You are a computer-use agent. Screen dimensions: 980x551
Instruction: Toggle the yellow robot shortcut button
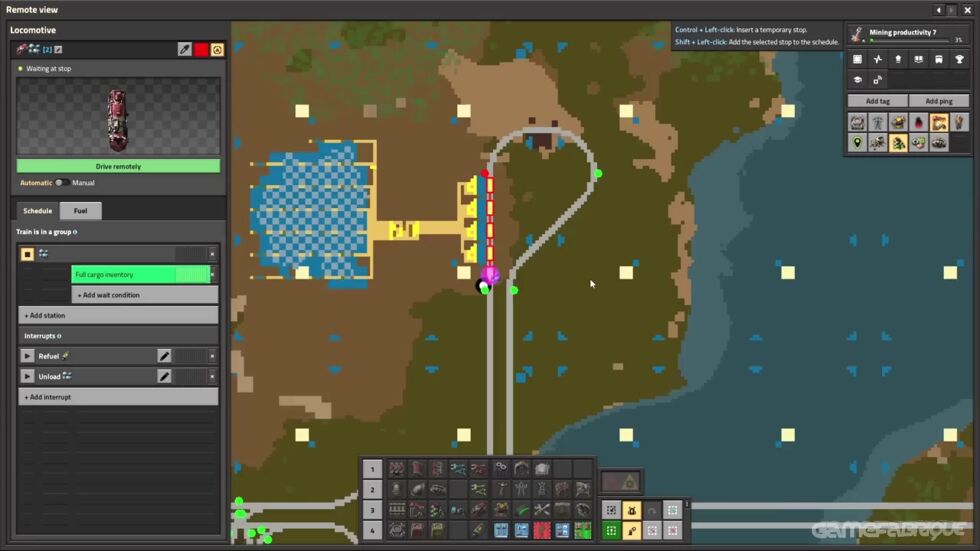tap(632, 510)
